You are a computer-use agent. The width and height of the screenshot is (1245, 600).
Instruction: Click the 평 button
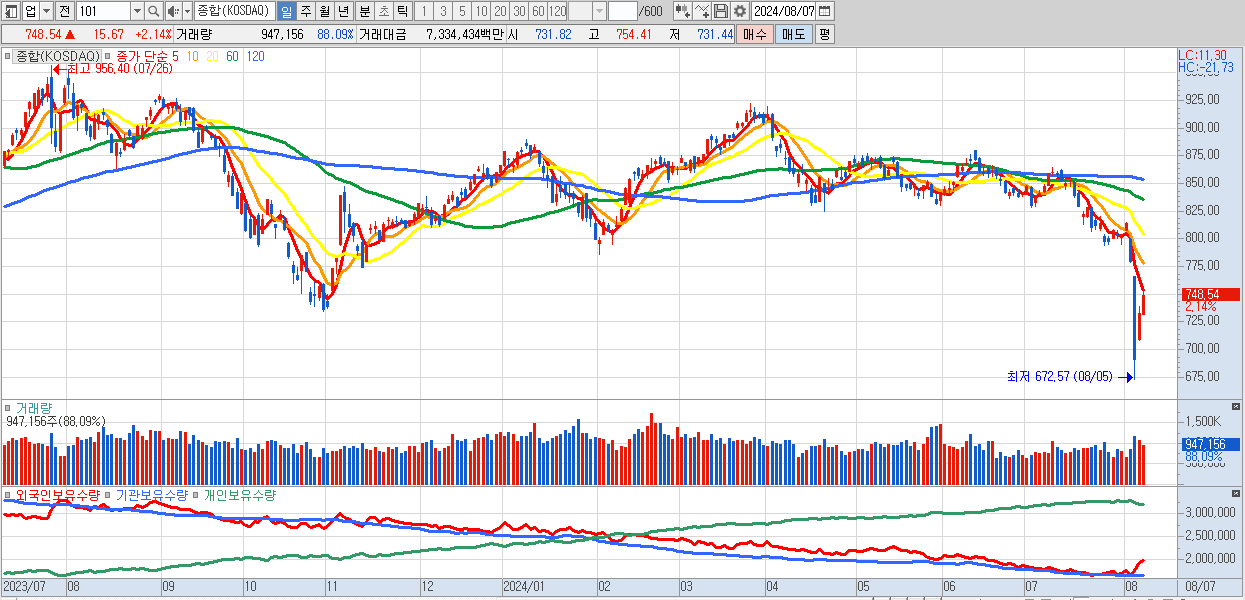[x=824, y=34]
